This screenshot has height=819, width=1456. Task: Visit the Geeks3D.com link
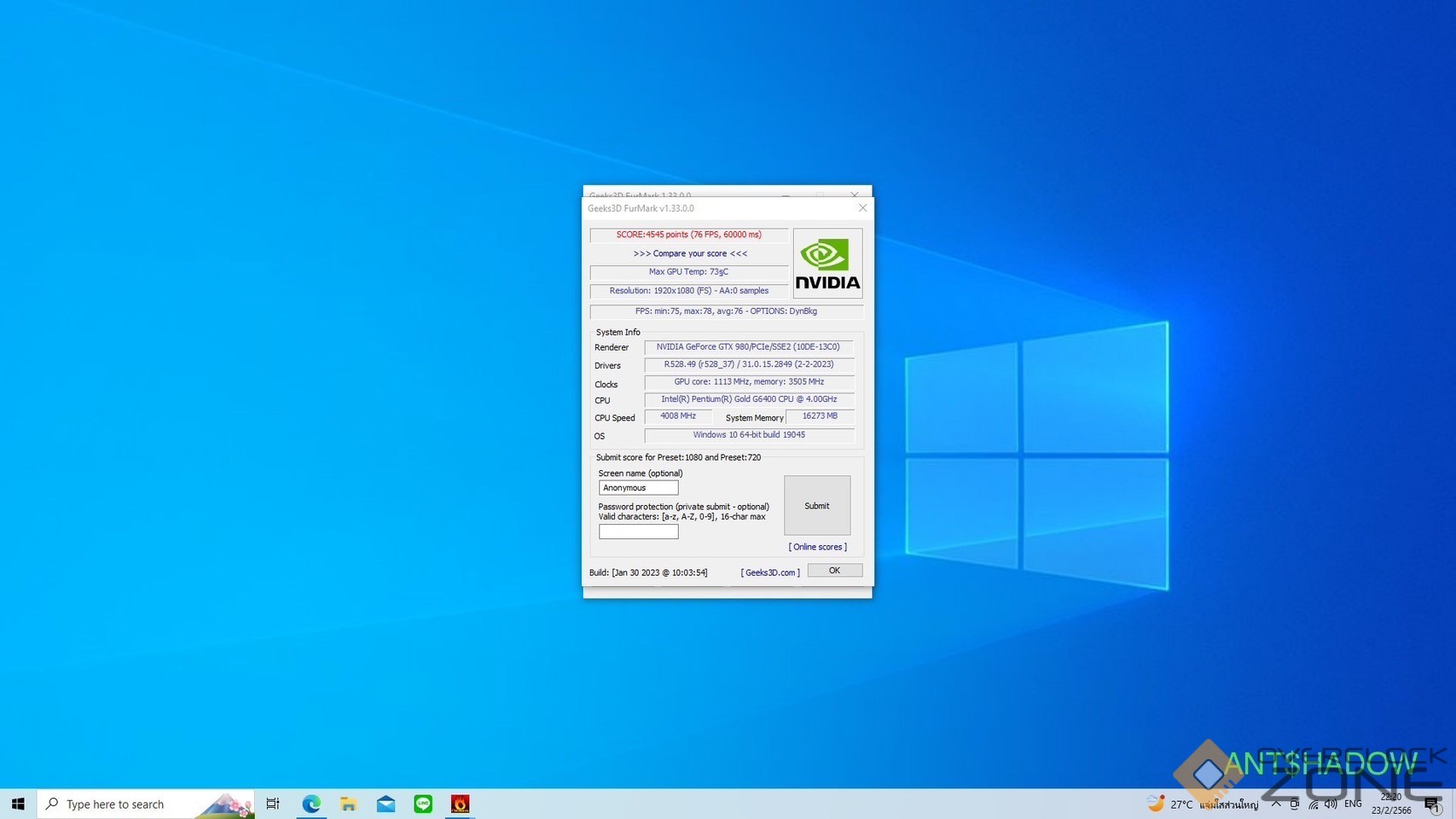(x=770, y=572)
